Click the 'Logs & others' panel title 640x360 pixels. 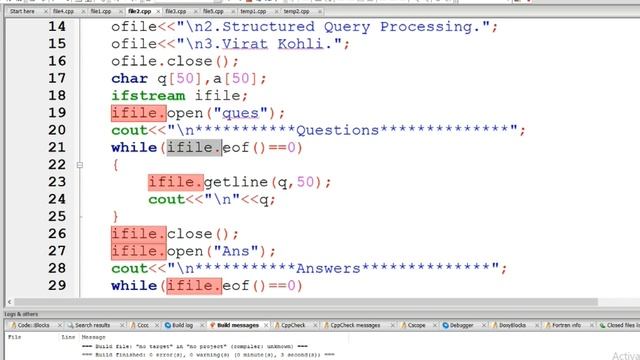[x=21, y=314]
